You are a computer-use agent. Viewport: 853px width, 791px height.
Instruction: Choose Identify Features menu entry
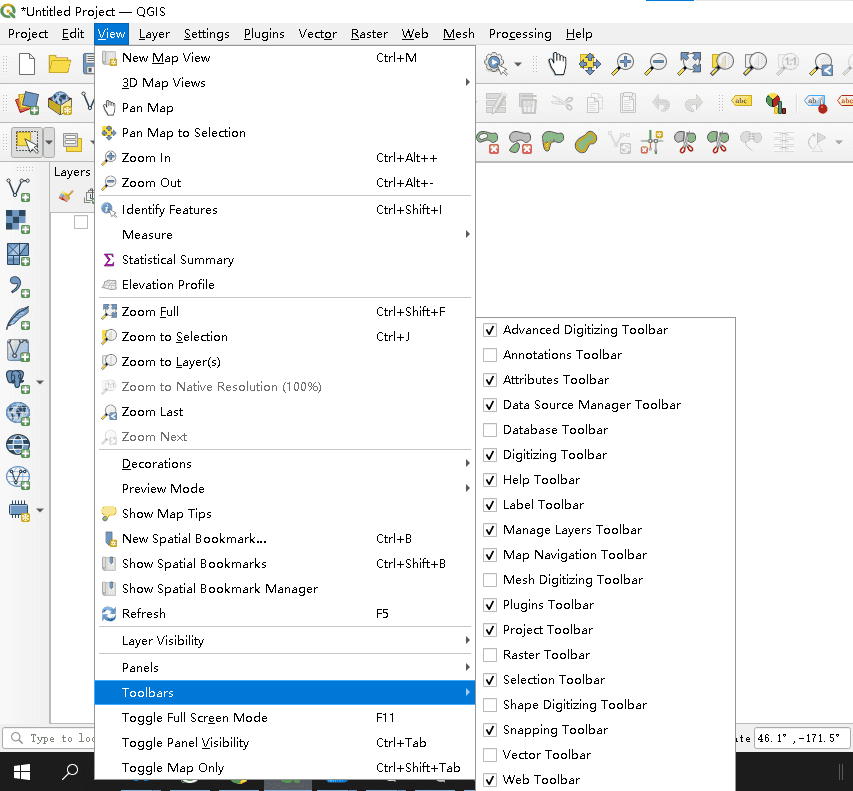(x=285, y=209)
